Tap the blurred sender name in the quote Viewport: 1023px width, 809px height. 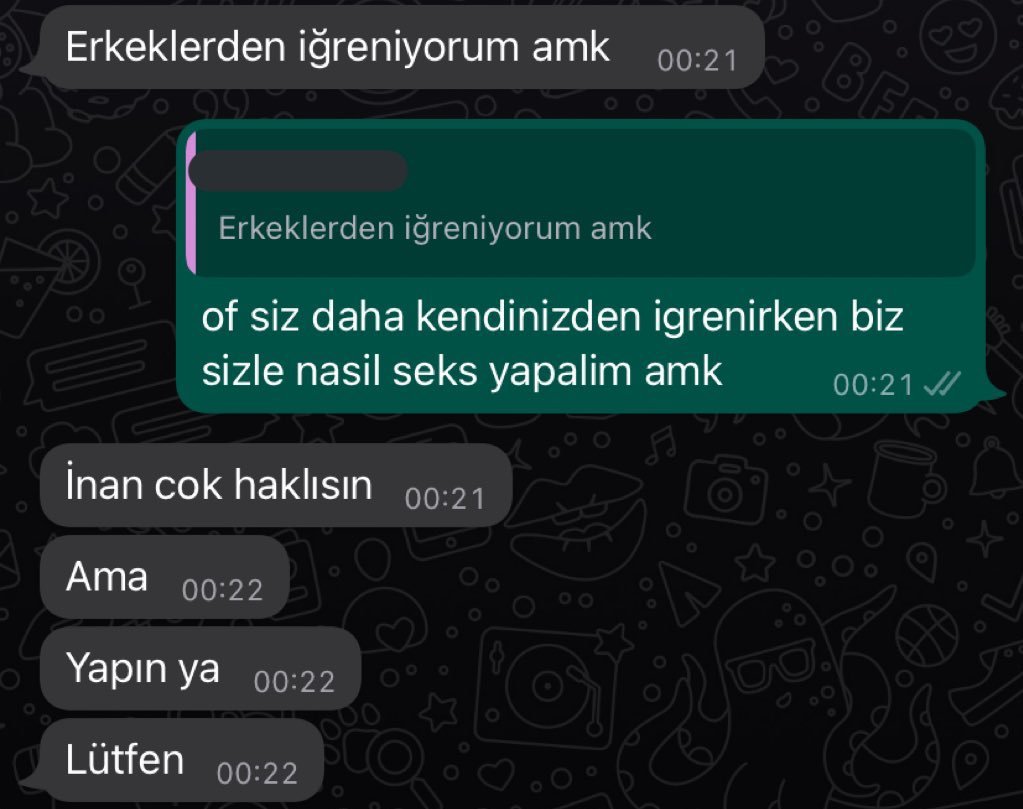[x=298, y=171]
